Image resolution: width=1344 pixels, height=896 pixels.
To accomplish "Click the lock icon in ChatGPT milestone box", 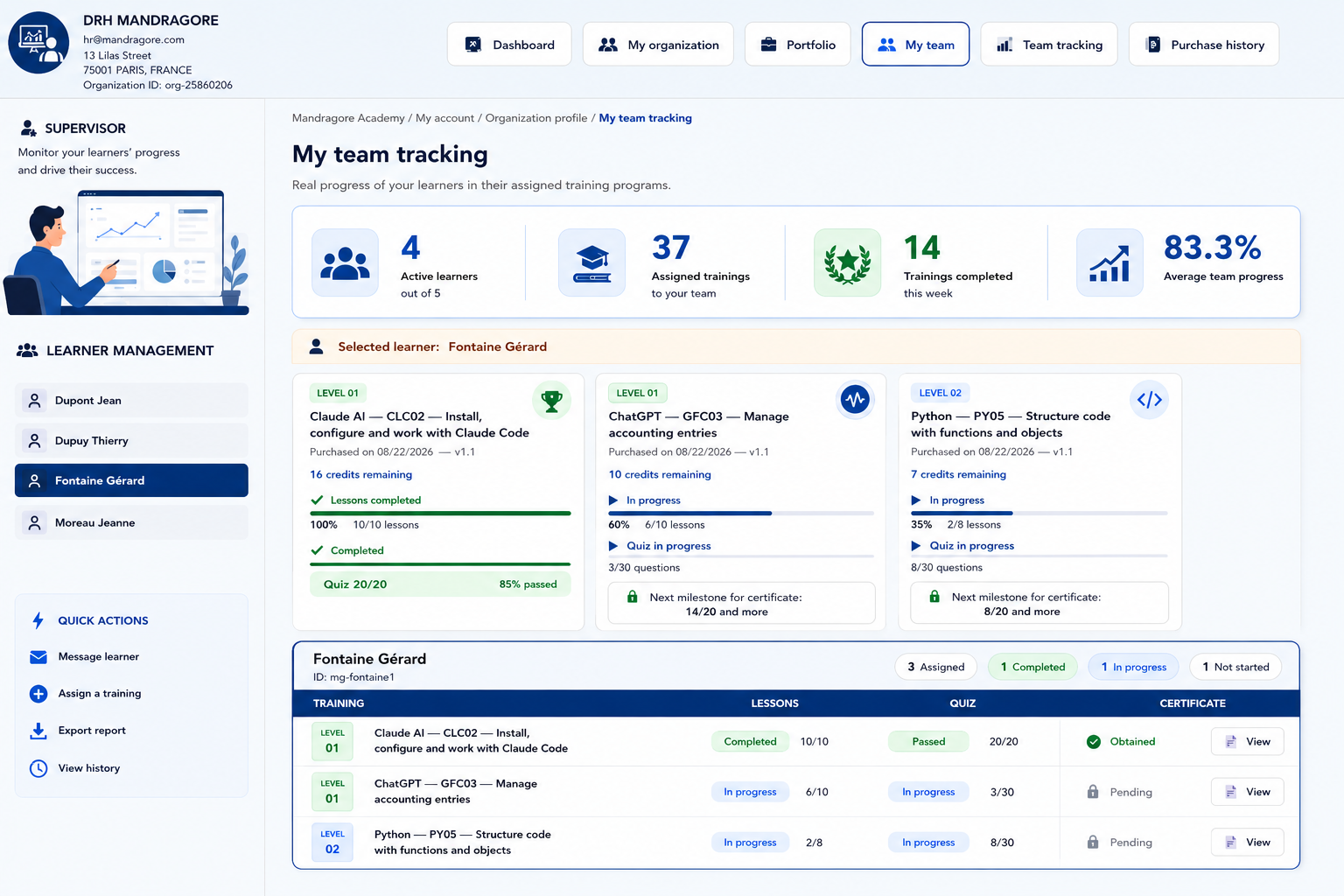I will click(632, 597).
